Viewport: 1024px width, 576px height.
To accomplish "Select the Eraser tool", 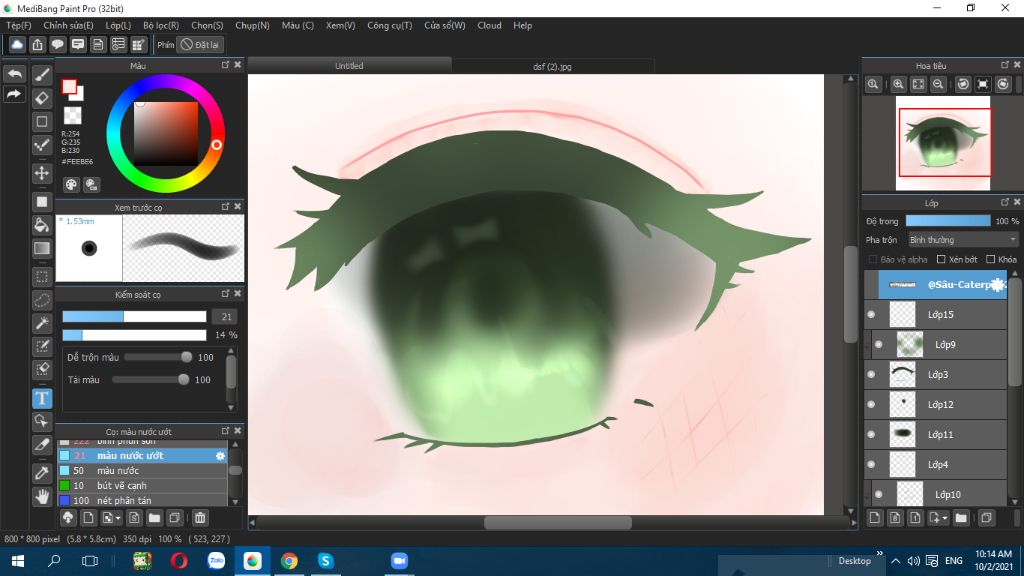I will [42, 98].
